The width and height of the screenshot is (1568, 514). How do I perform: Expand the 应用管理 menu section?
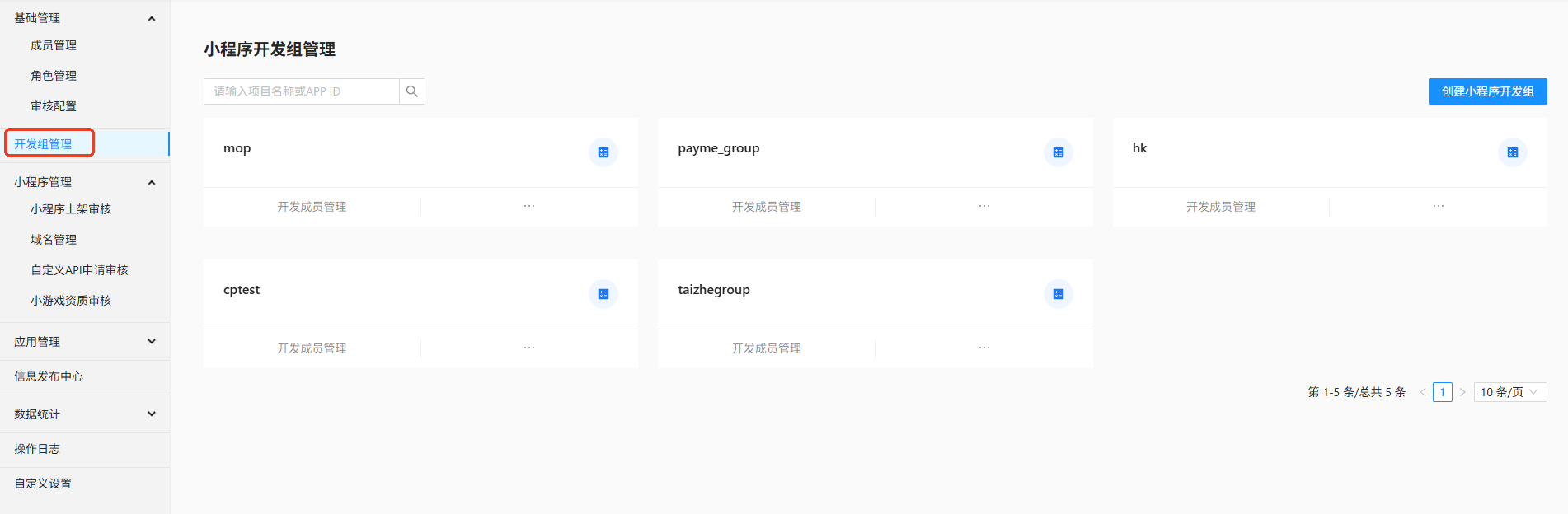pyautogui.click(x=152, y=341)
